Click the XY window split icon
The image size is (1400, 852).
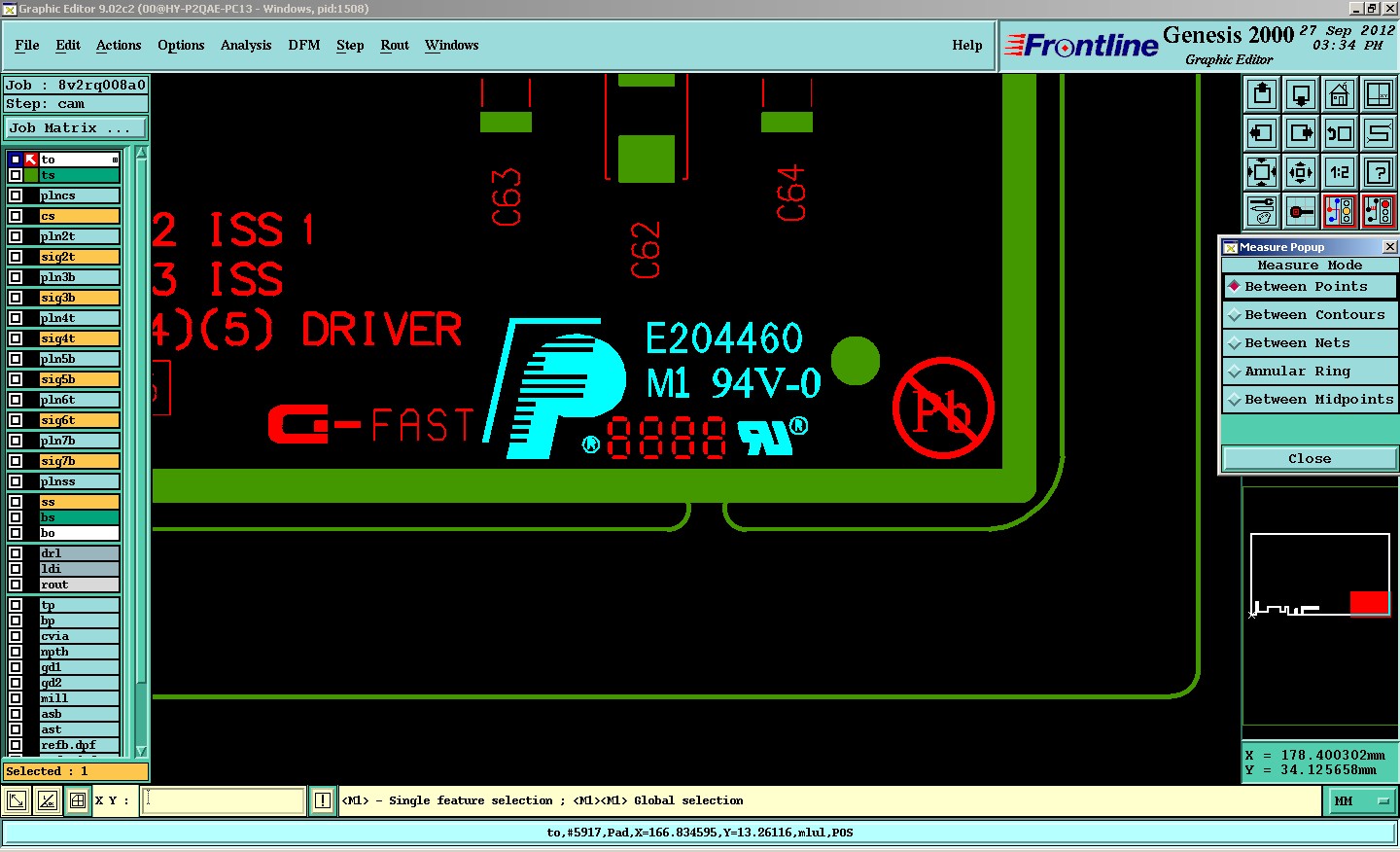(1379, 94)
